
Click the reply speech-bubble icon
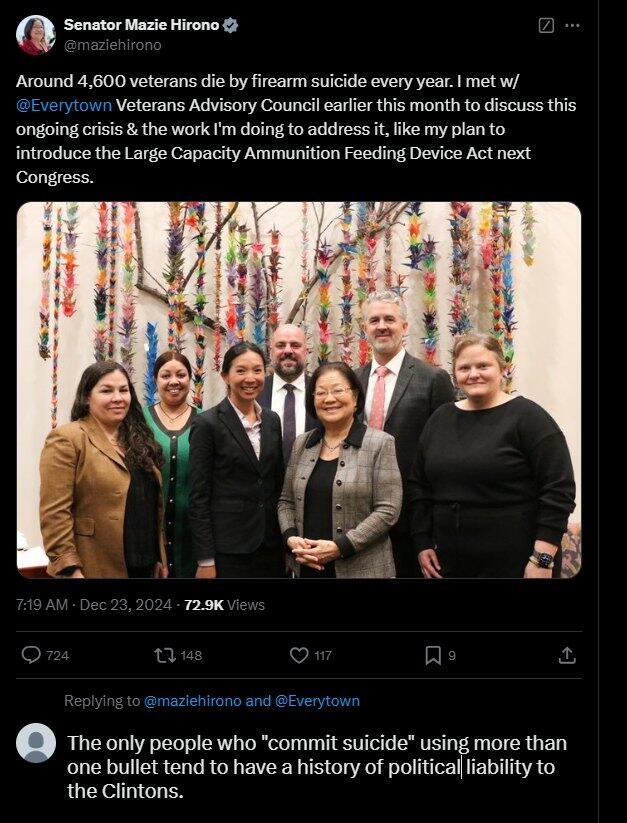pyautogui.click(x=32, y=655)
